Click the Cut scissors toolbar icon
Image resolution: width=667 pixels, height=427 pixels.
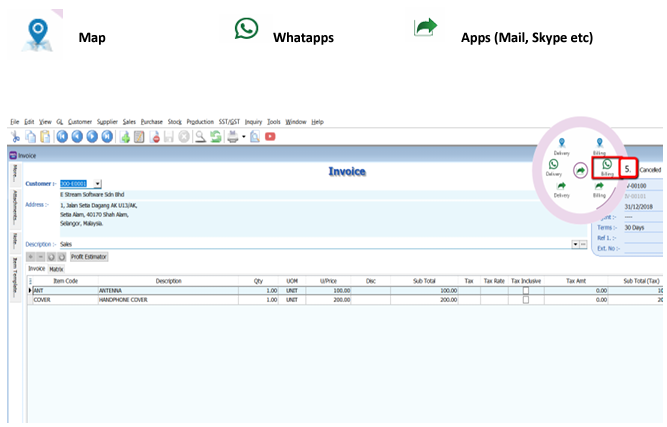point(15,136)
